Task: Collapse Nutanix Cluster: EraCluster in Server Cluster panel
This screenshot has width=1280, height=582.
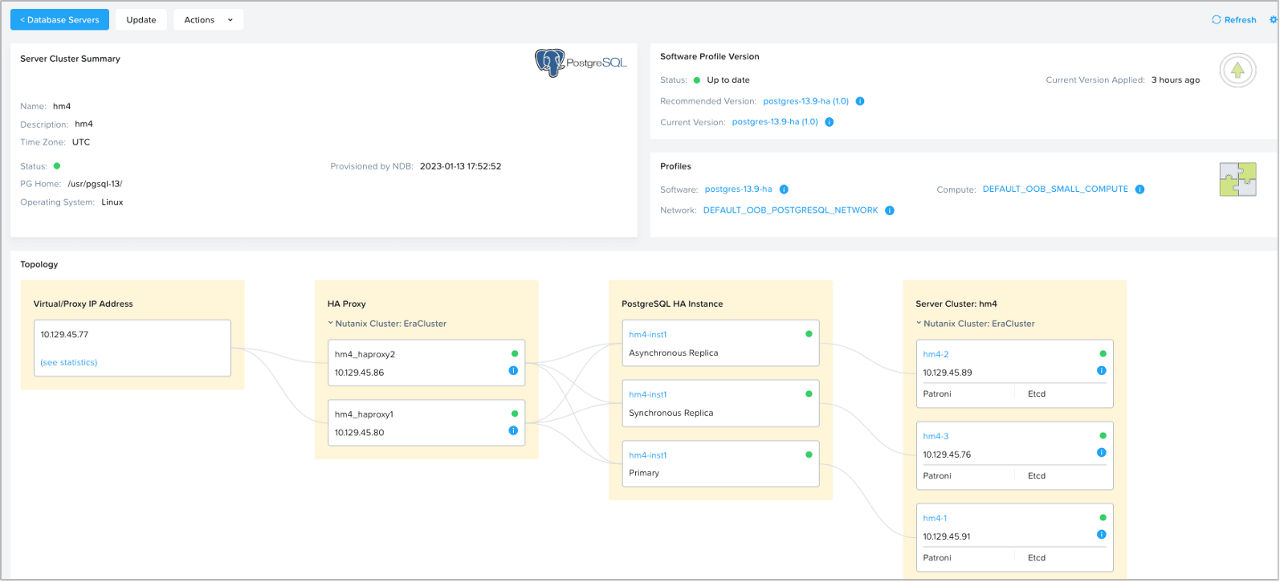Action: click(918, 323)
